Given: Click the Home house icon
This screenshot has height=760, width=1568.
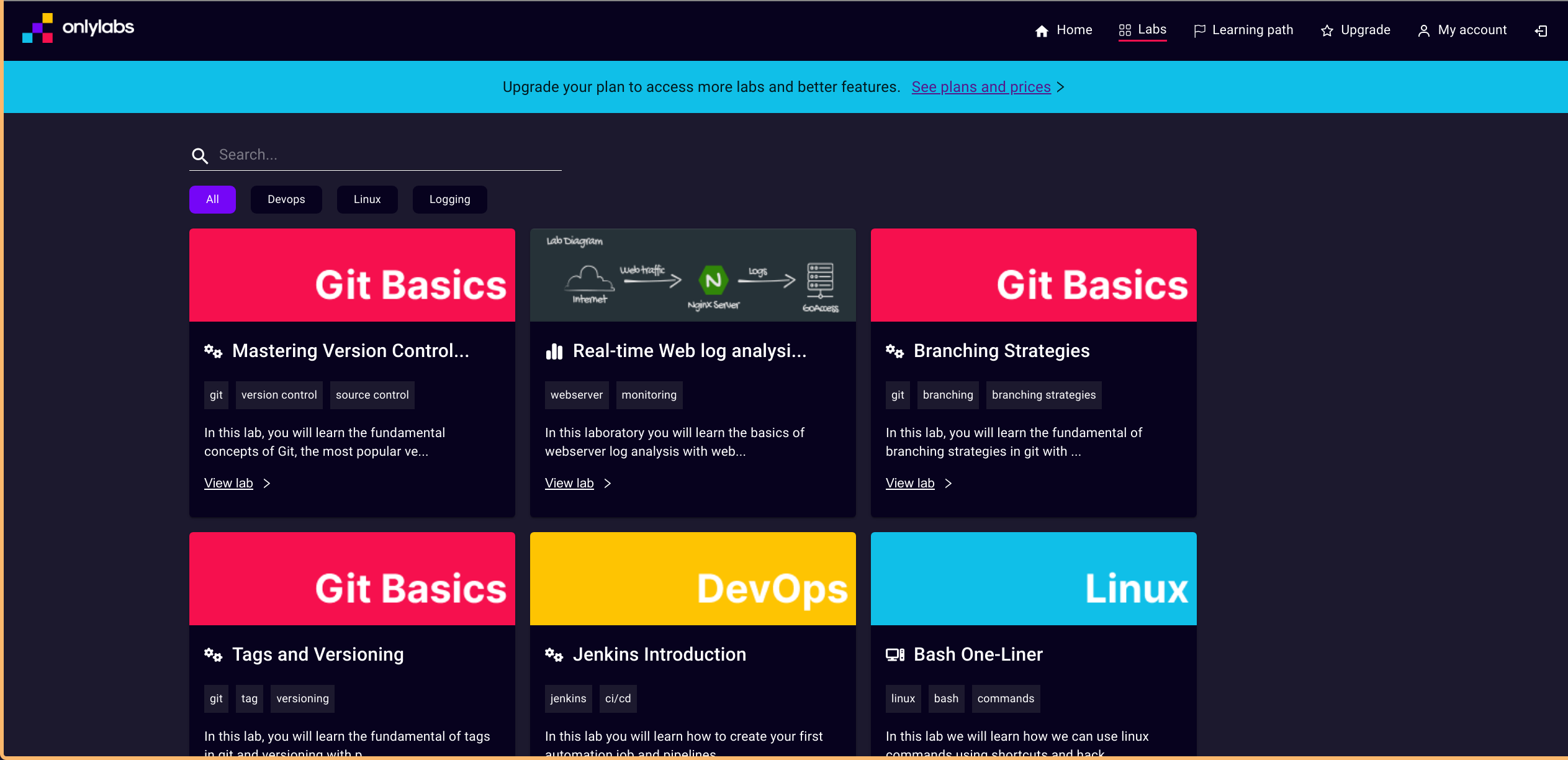Looking at the screenshot, I should (x=1042, y=30).
